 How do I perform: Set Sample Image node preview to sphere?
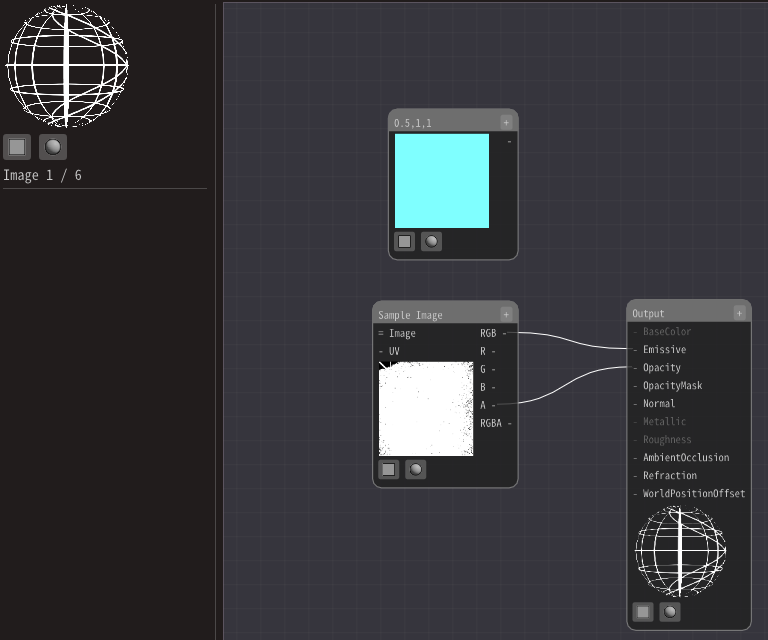coord(416,469)
